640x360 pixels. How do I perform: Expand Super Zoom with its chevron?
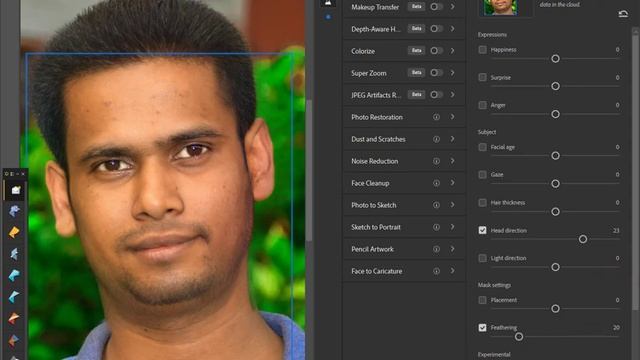click(x=453, y=73)
